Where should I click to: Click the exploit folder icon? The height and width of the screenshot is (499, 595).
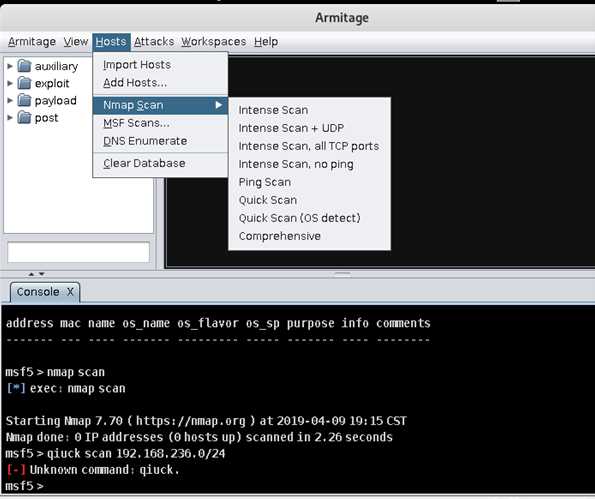coord(24,83)
